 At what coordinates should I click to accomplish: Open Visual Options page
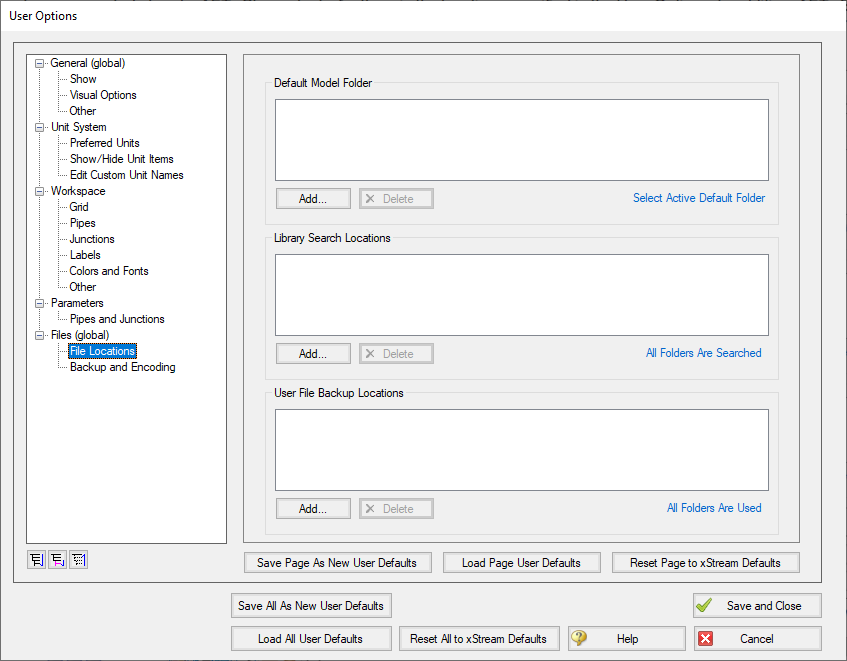(x=103, y=95)
